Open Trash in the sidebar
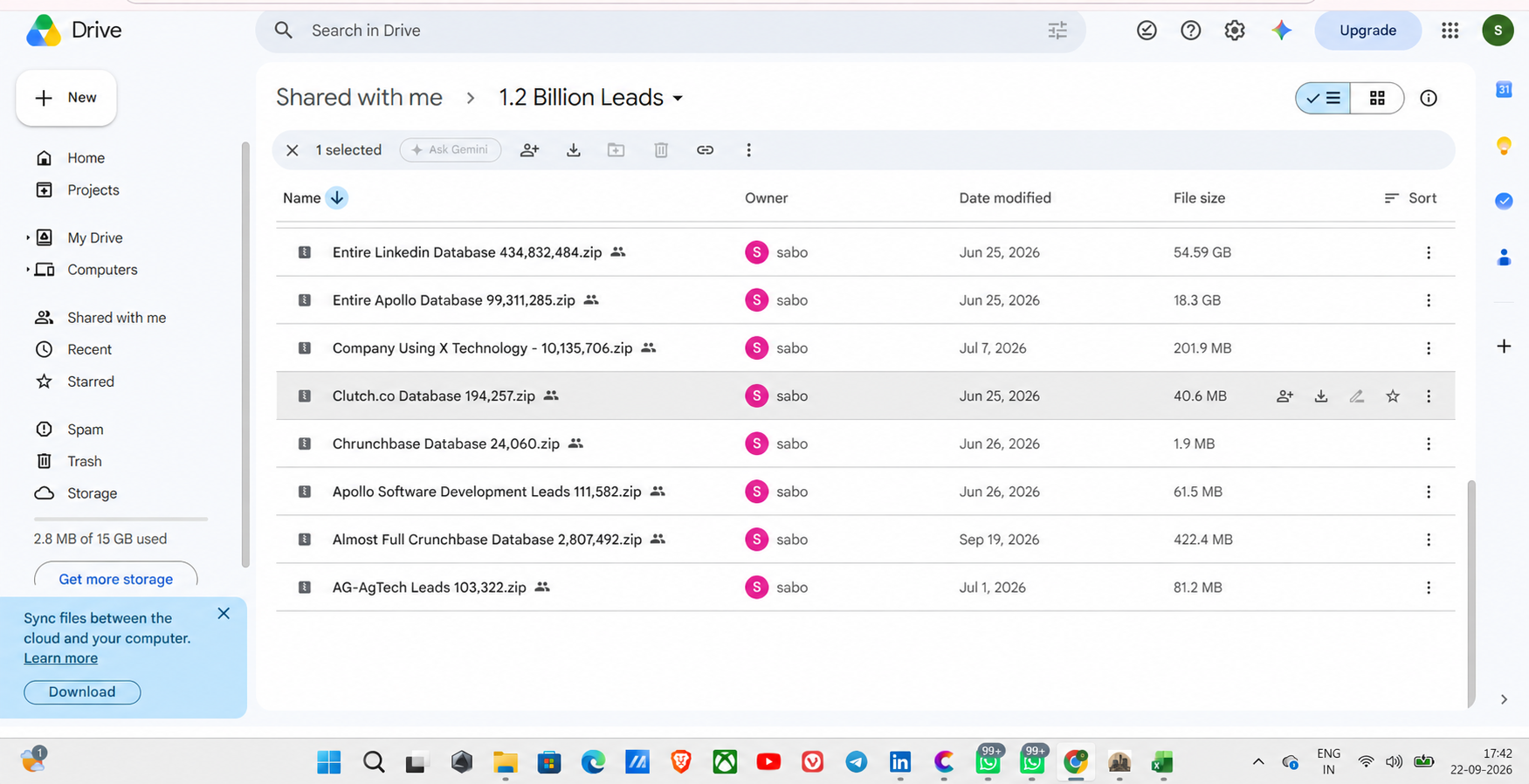 [84, 461]
